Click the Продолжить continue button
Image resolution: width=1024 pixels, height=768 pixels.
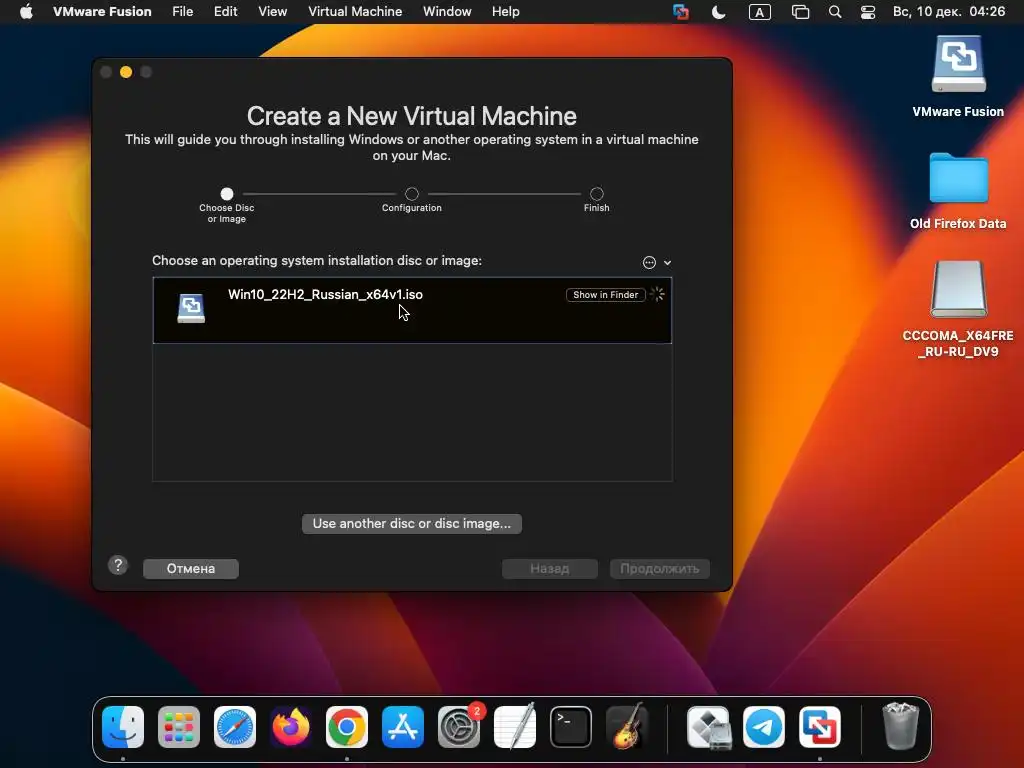tap(660, 569)
